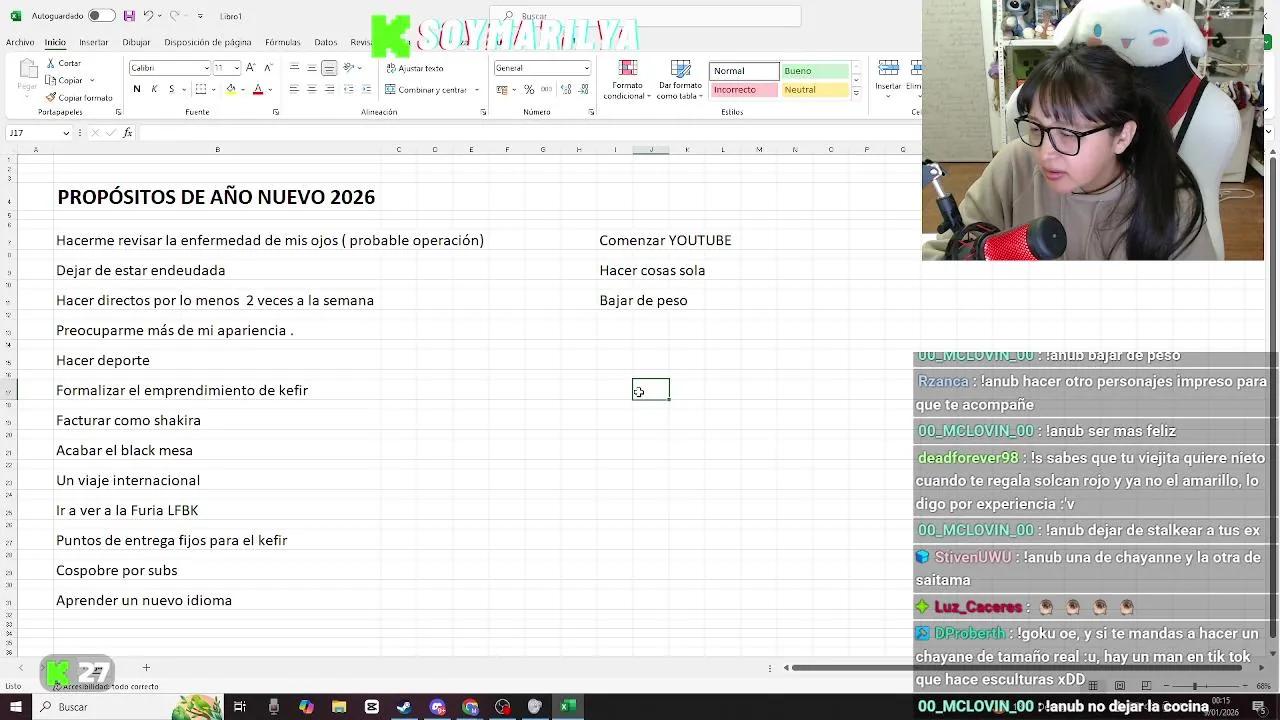Viewport: 1280px width, 720px height.
Task: Apply the Bueno cell style
Action: (x=815, y=71)
